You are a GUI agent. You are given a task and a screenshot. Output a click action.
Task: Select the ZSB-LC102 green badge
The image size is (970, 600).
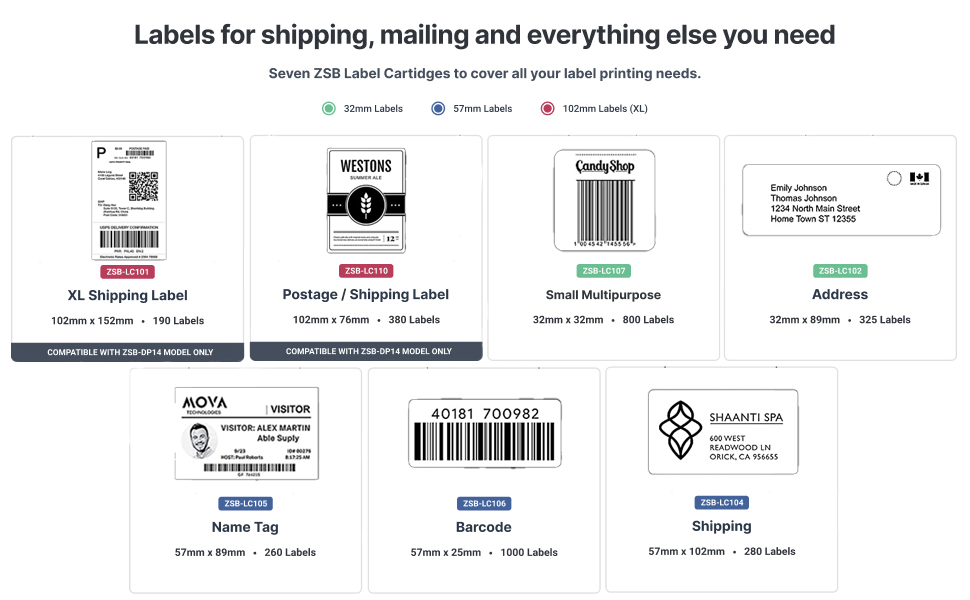840,271
